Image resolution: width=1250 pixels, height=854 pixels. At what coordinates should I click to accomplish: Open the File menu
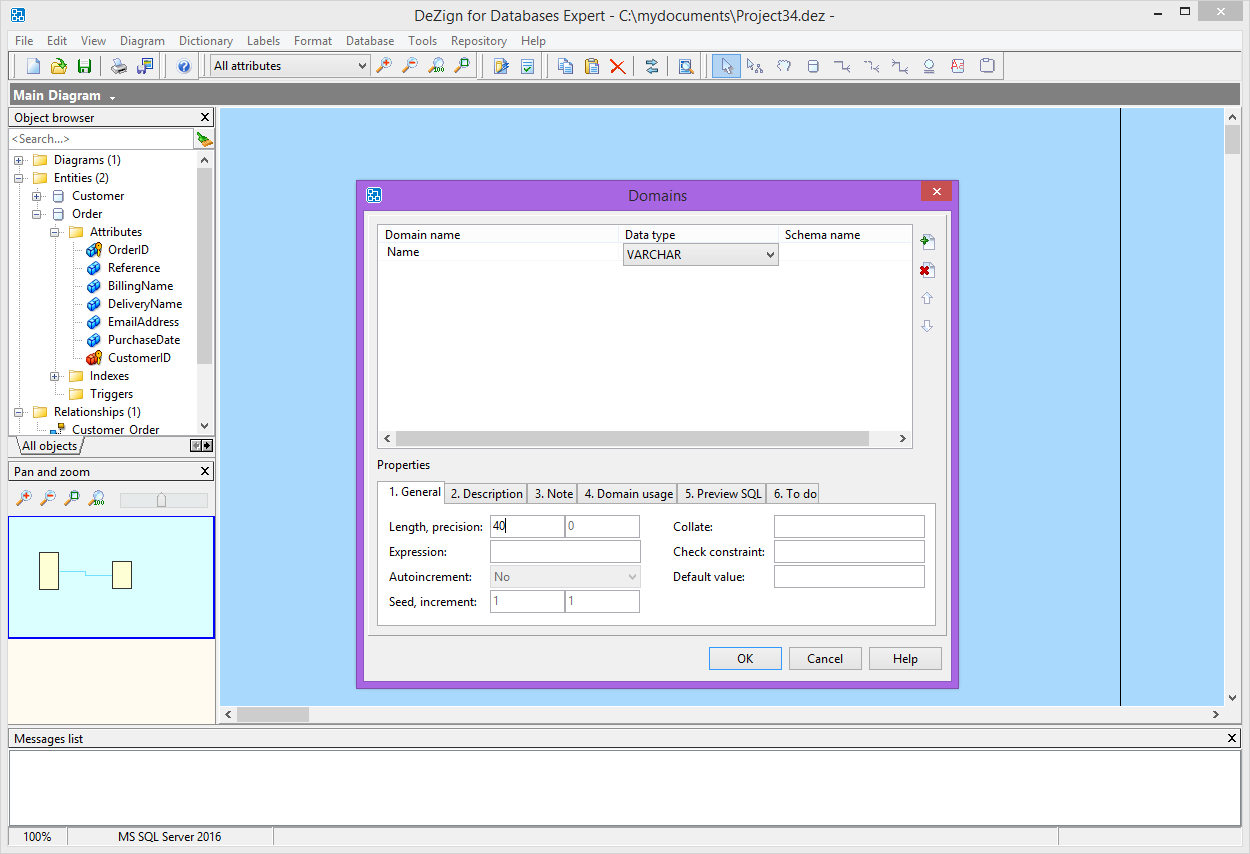(x=24, y=41)
